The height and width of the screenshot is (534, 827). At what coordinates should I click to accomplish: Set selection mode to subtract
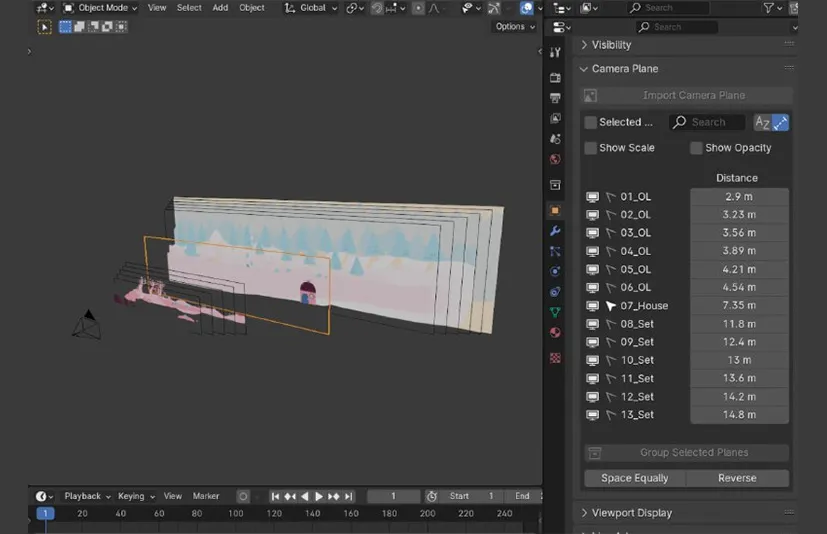tap(93, 27)
